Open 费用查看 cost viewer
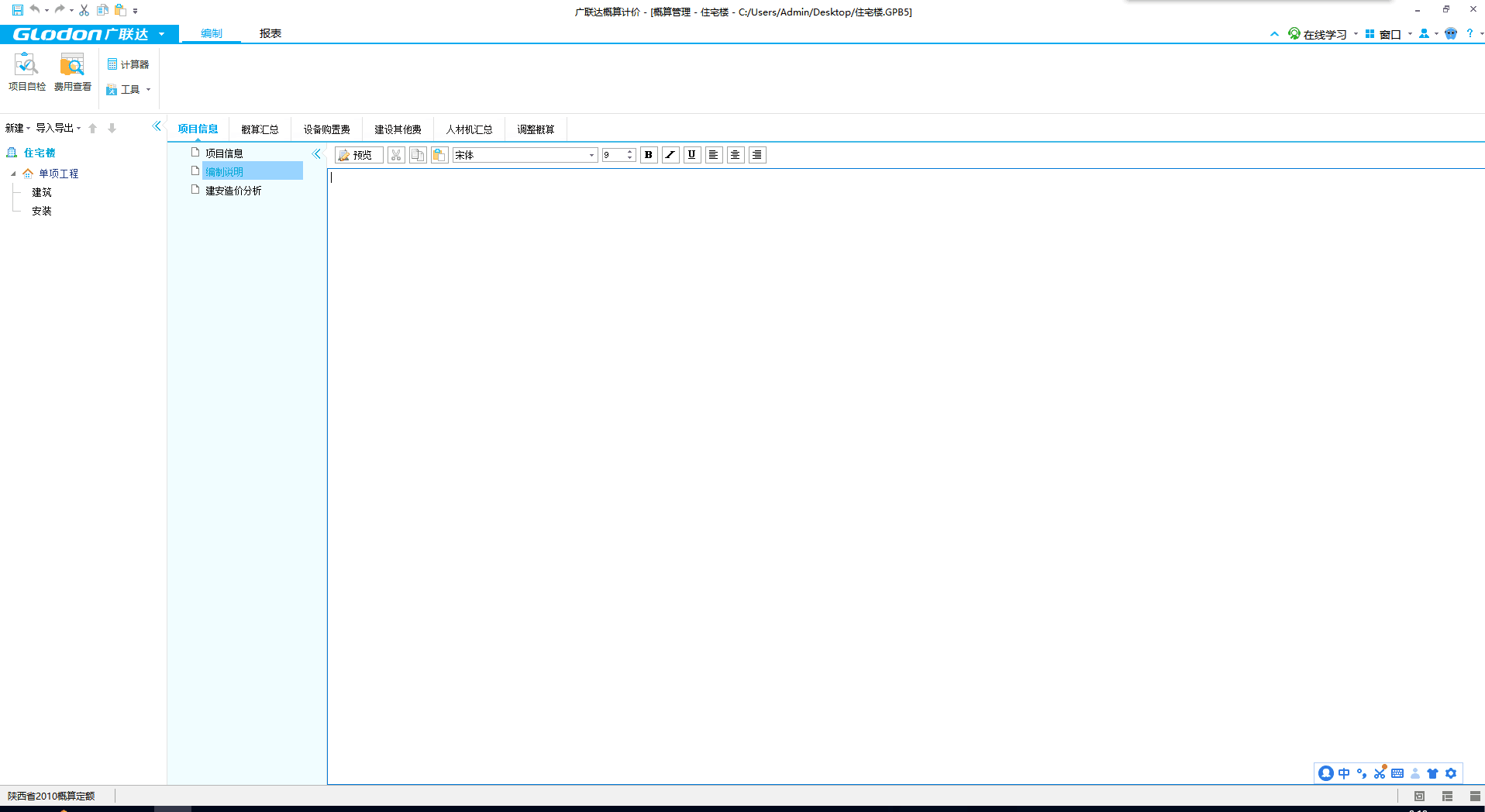 coord(72,72)
